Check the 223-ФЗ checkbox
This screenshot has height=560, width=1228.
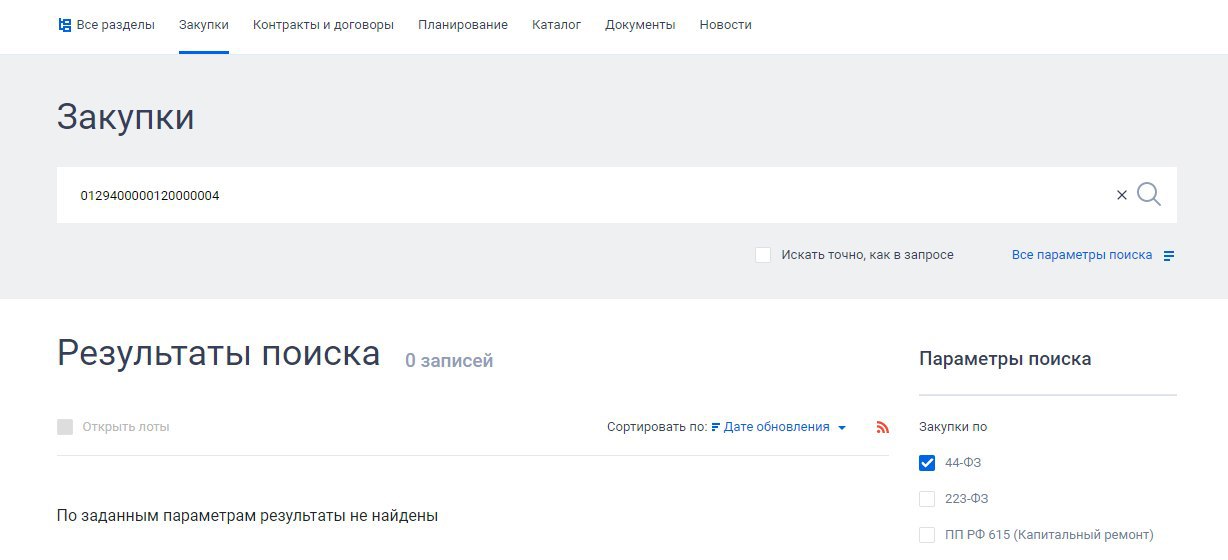(x=927, y=499)
